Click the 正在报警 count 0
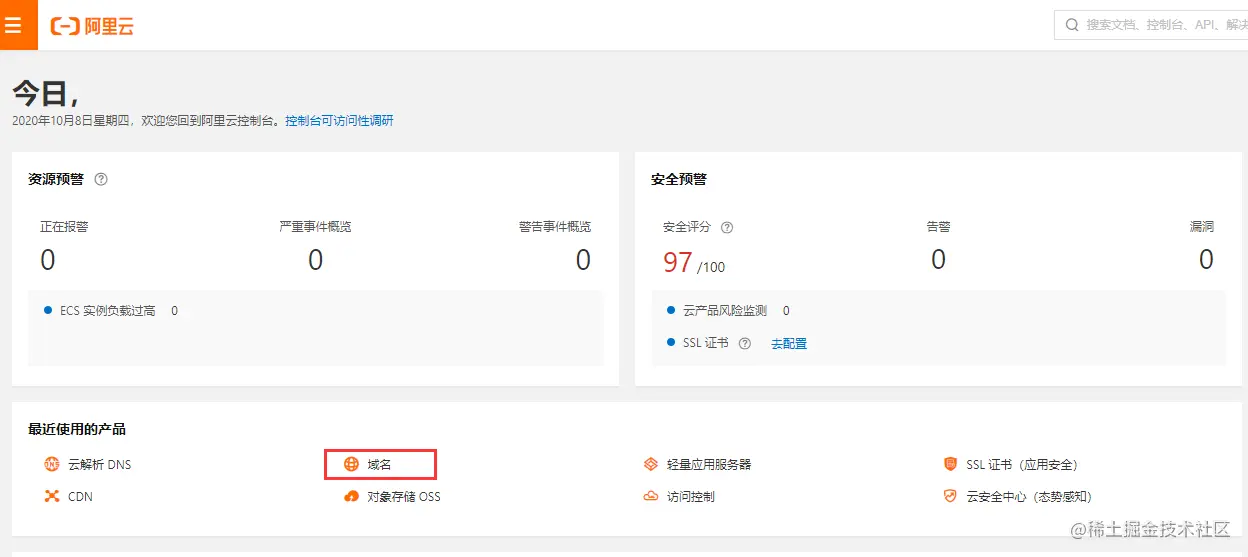Viewport: 1248px width, 557px height. click(x=48, y=260)
